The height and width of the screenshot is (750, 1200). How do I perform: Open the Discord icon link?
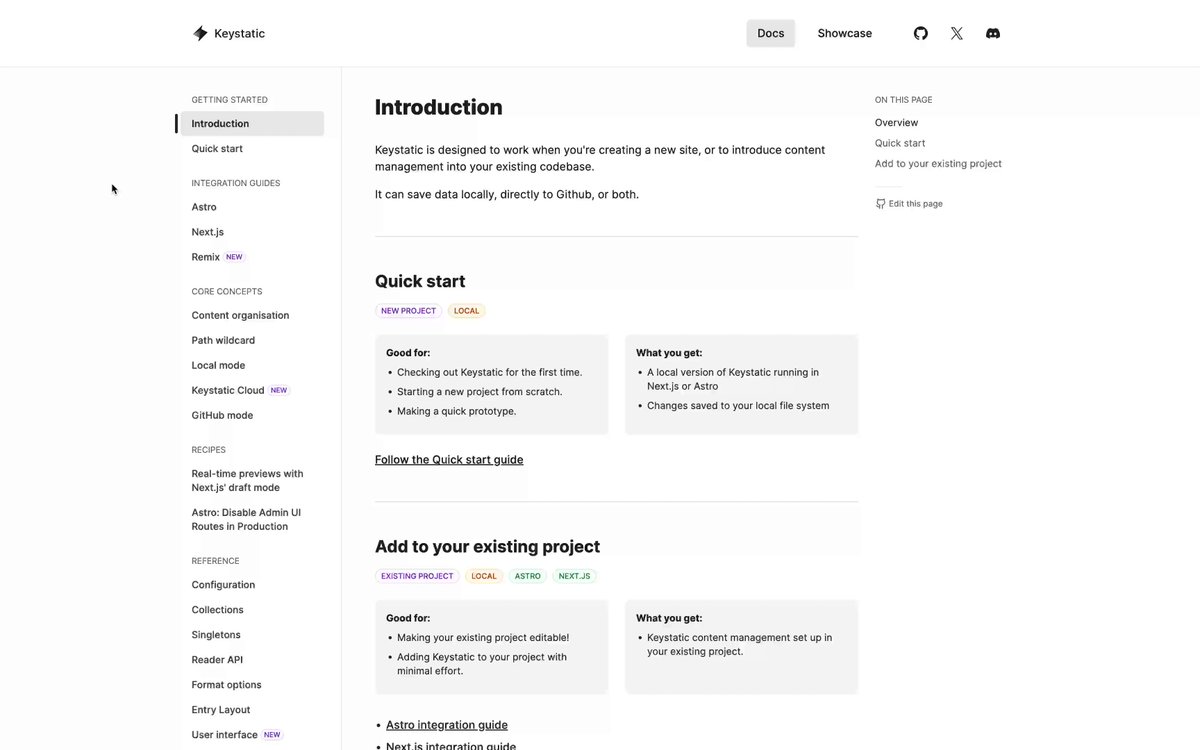click(993, 33)
